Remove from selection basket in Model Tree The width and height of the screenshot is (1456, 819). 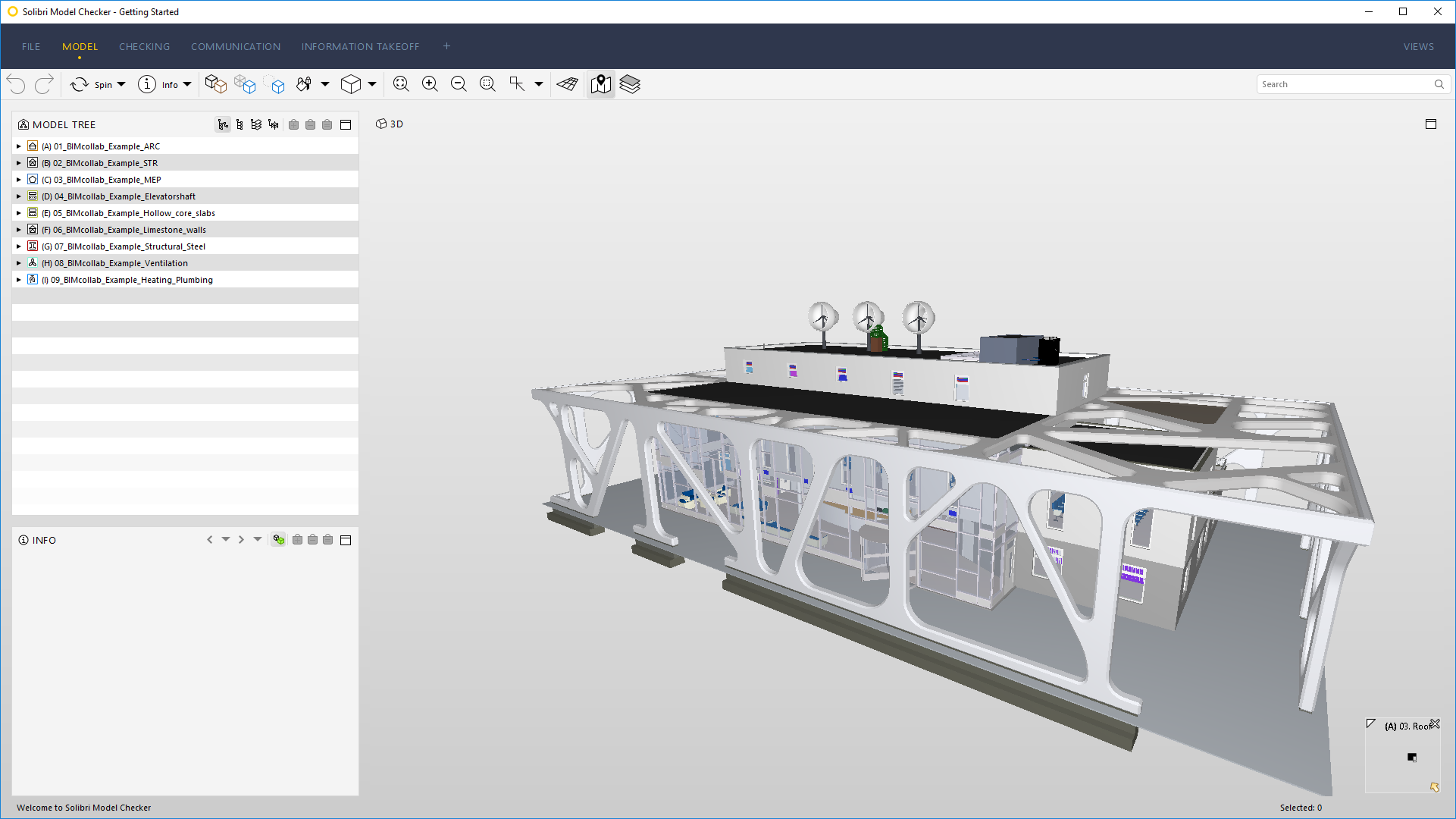[x=310, y=124]
